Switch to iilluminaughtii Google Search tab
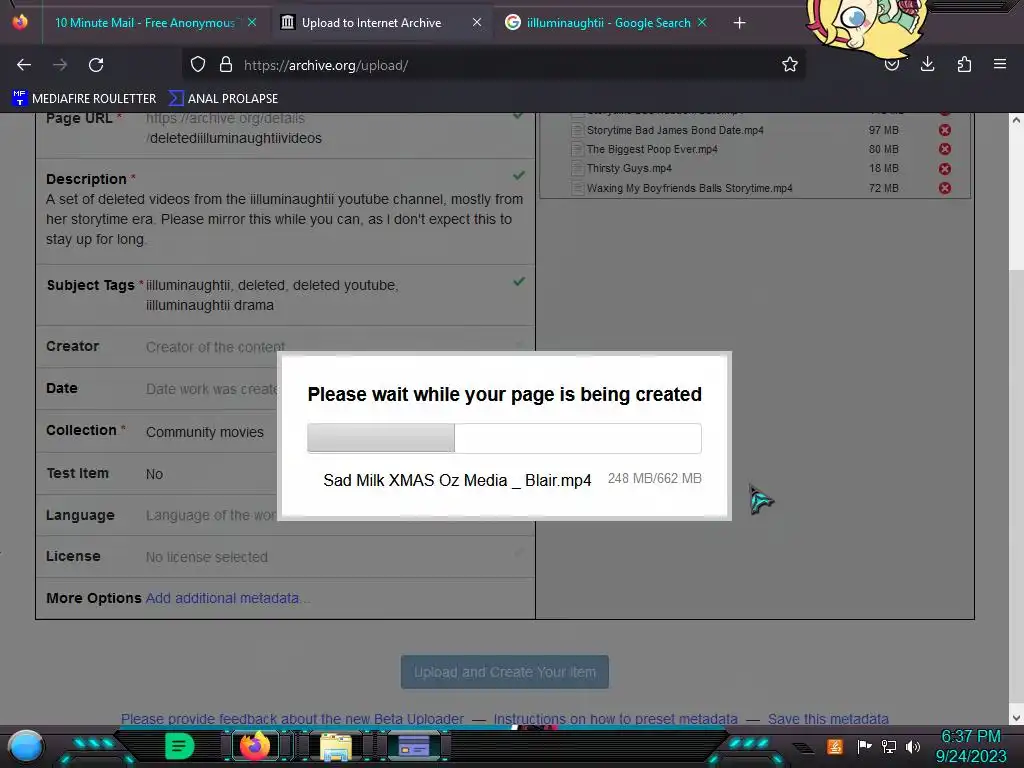 pos(608,23)
